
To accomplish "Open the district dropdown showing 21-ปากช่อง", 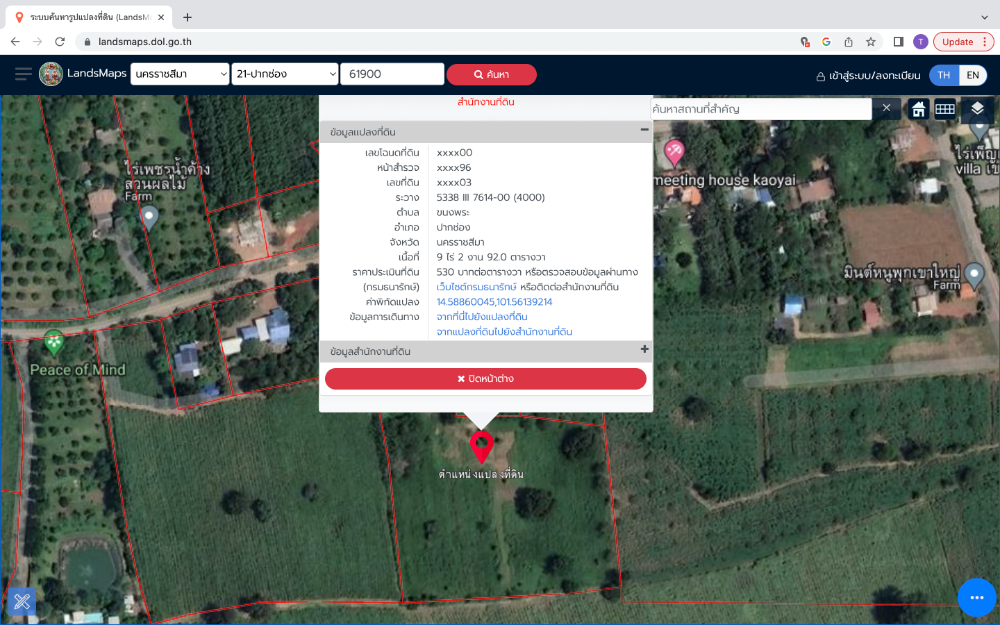I will click(285, 75).
